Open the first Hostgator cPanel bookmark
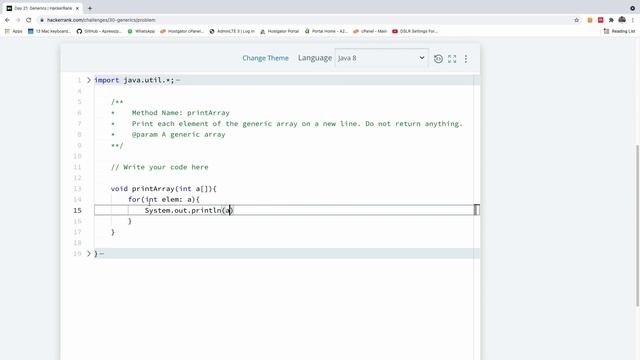 [182, 31]
